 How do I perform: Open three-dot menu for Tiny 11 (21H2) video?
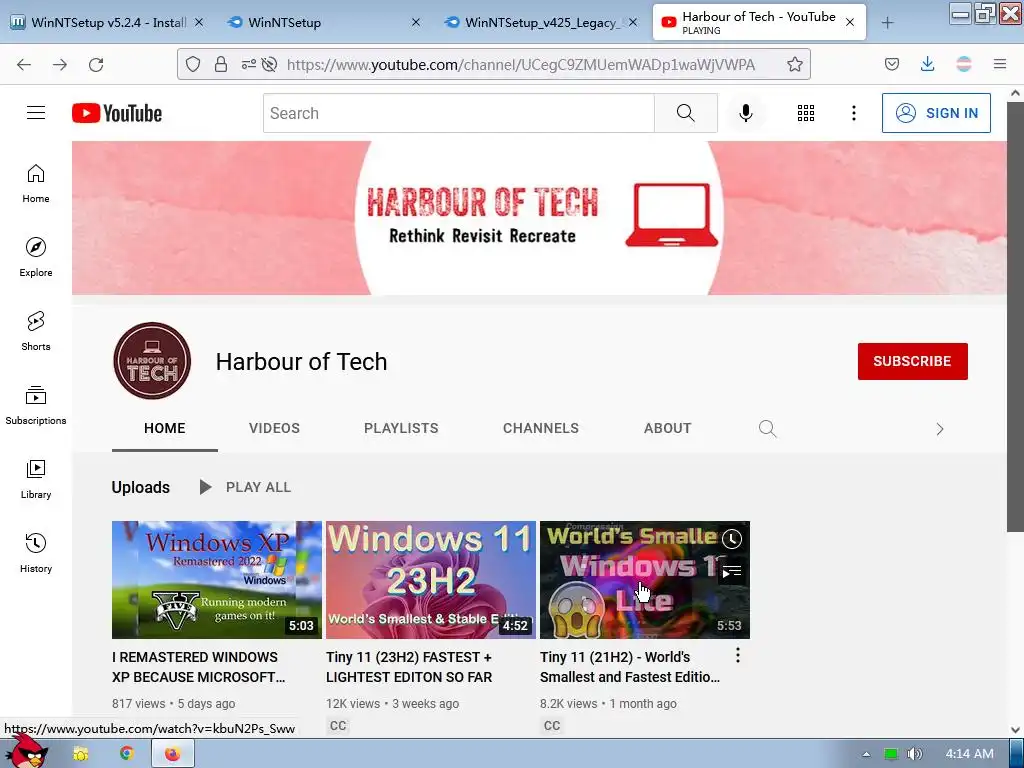point(738,656)
